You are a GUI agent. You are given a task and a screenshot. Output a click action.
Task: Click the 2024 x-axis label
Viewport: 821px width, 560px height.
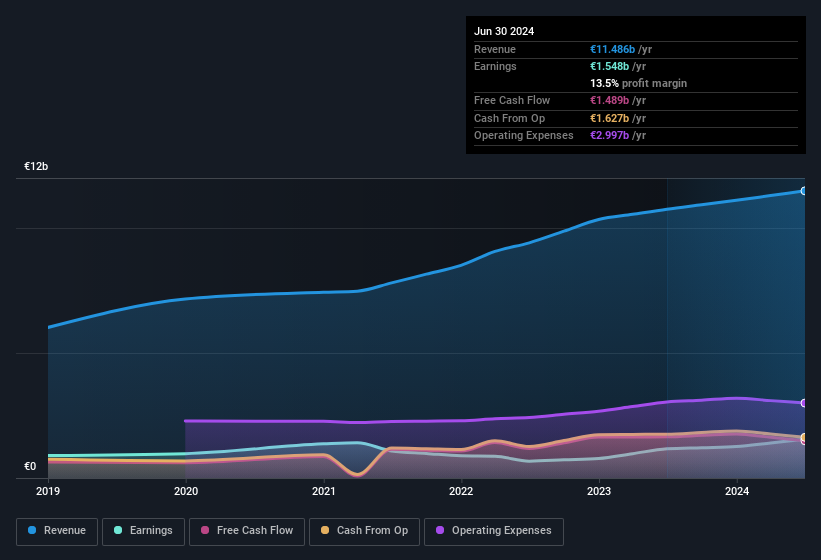737,491
